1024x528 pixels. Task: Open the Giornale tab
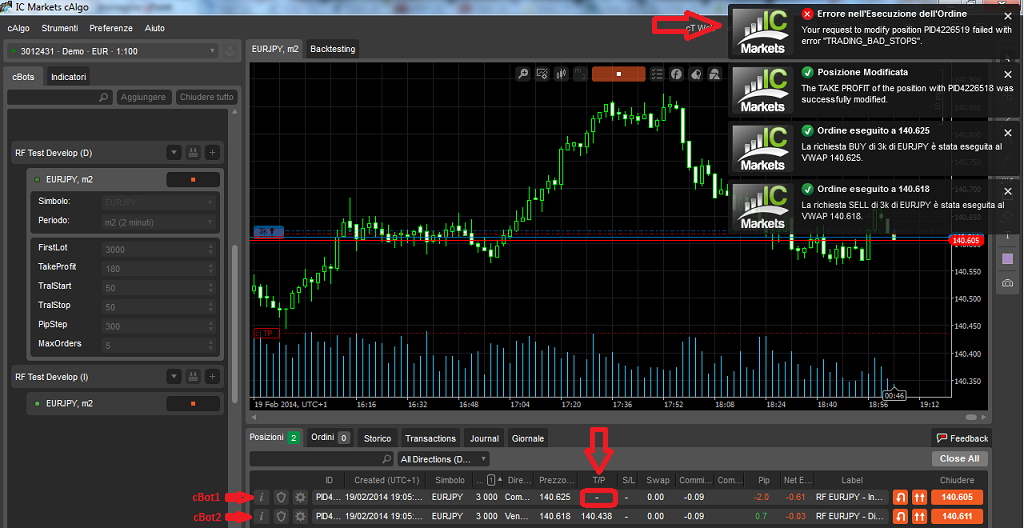click(x=527, y=438)
